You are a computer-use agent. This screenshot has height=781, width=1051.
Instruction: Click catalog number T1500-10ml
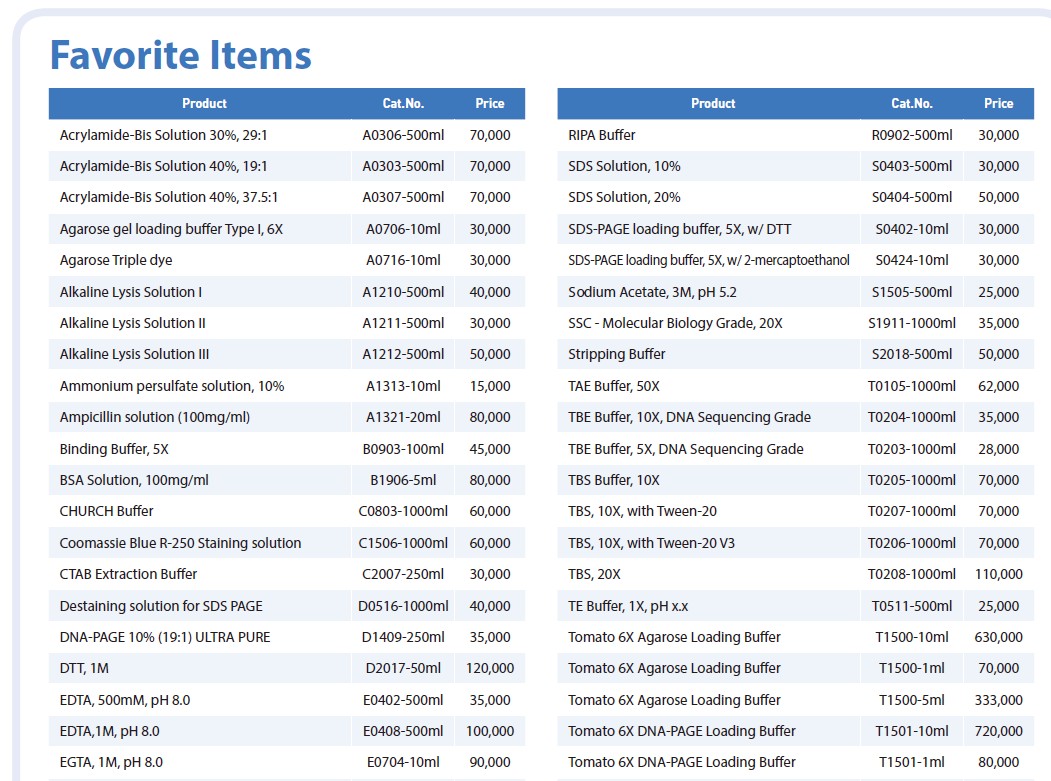point(912,637)
